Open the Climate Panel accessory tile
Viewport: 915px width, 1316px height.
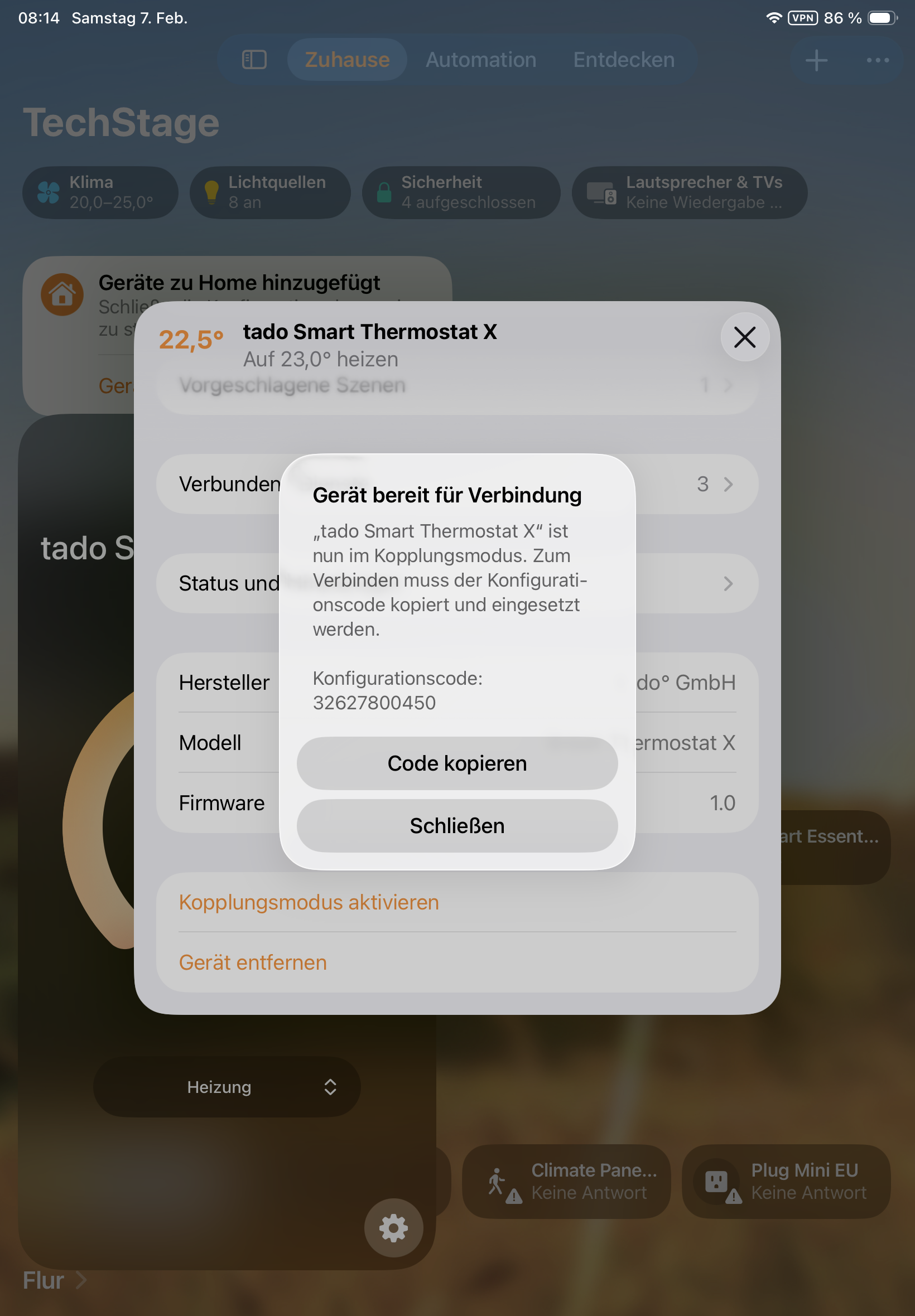566,1182
